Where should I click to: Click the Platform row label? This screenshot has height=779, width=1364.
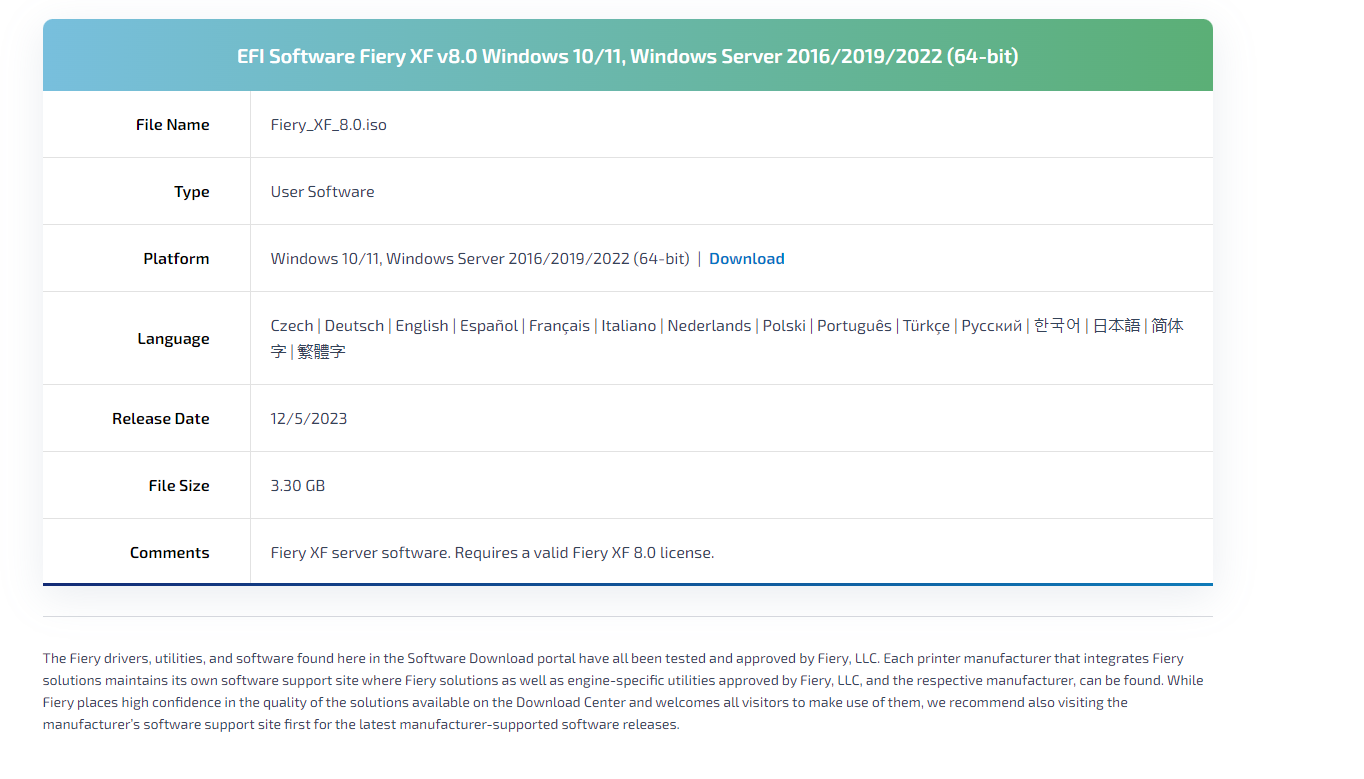pyautogui.click(x=176, y=259)
